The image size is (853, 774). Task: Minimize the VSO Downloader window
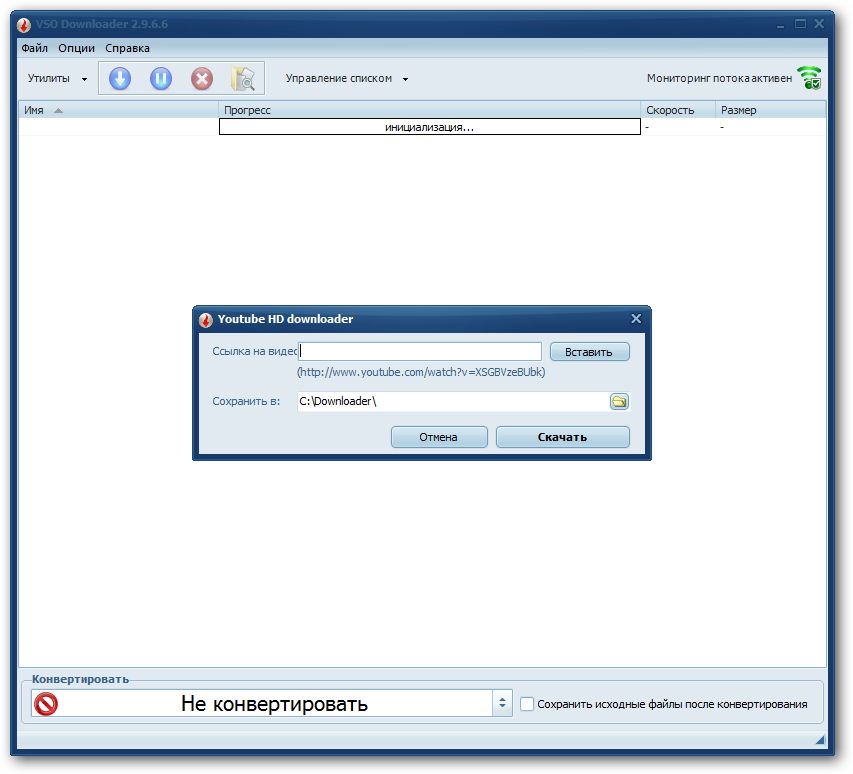781,24
